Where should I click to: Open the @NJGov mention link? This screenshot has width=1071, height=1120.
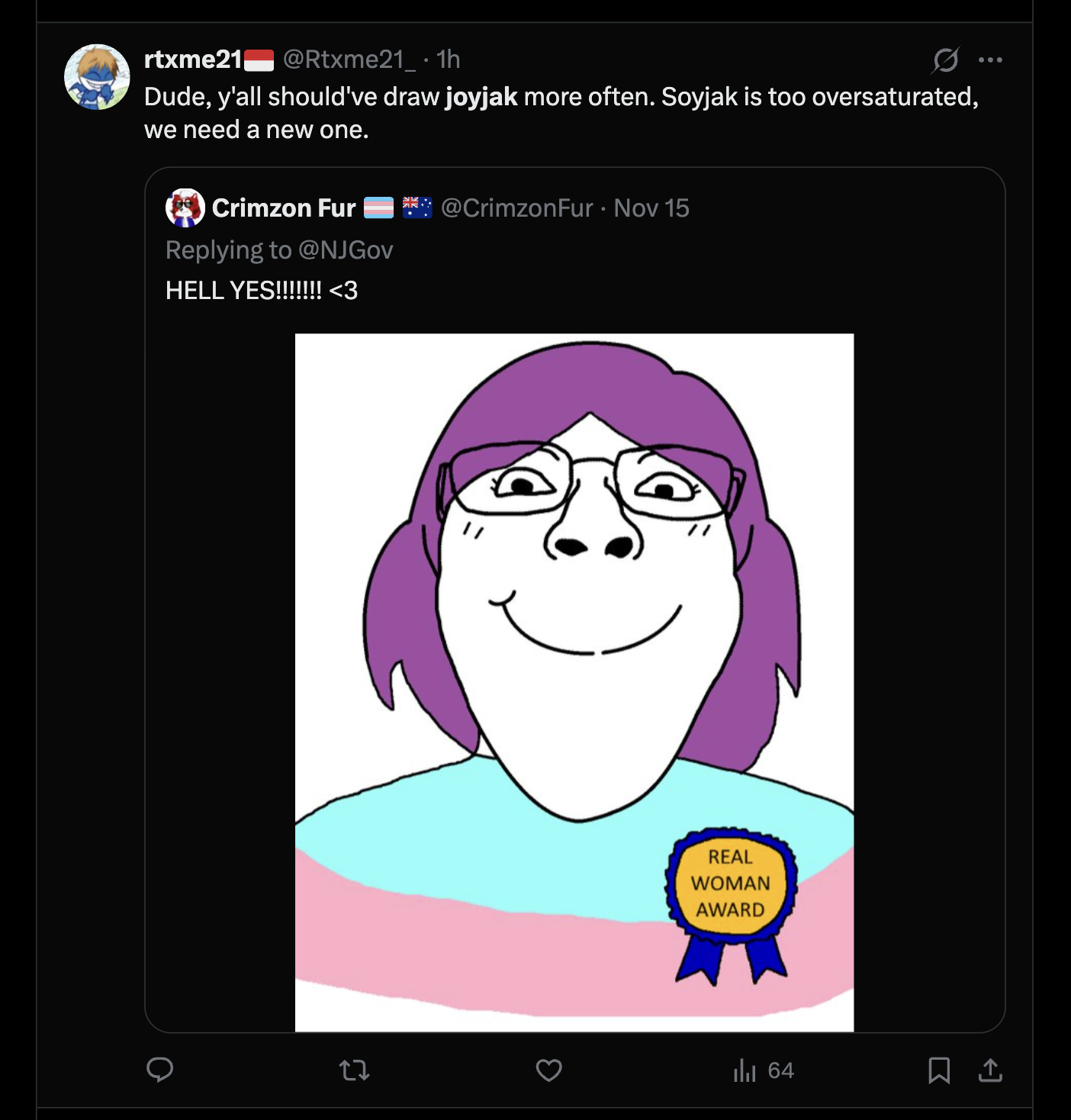(x=346, y=250)
